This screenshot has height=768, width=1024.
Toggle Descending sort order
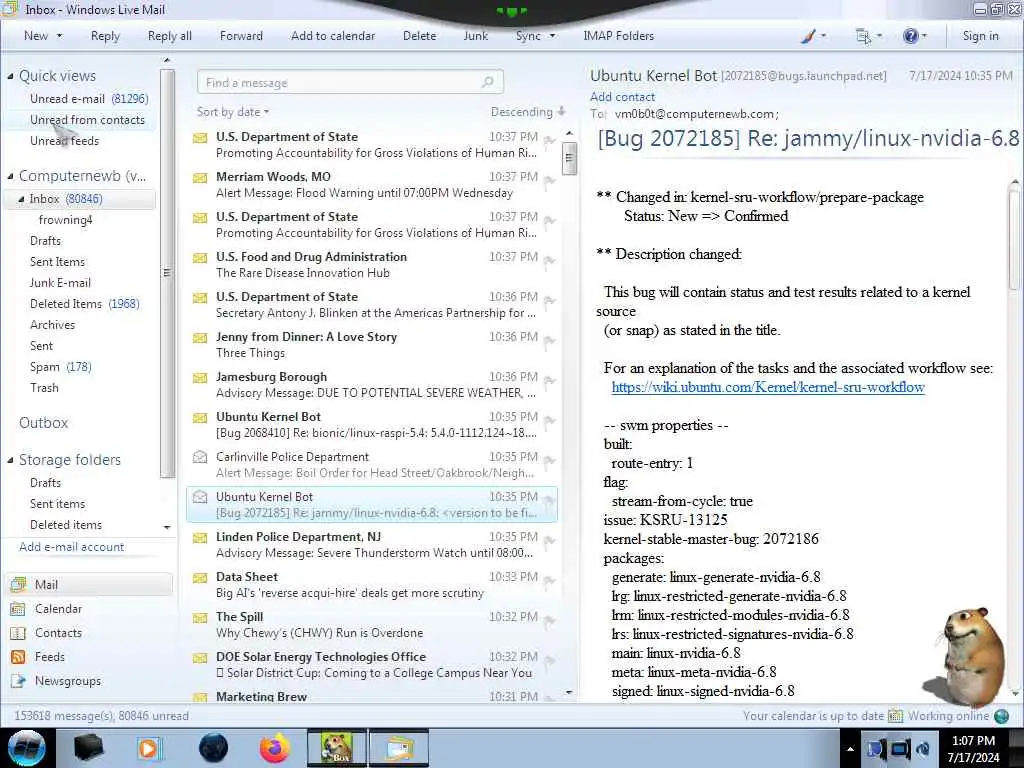(x=528, y=112)
